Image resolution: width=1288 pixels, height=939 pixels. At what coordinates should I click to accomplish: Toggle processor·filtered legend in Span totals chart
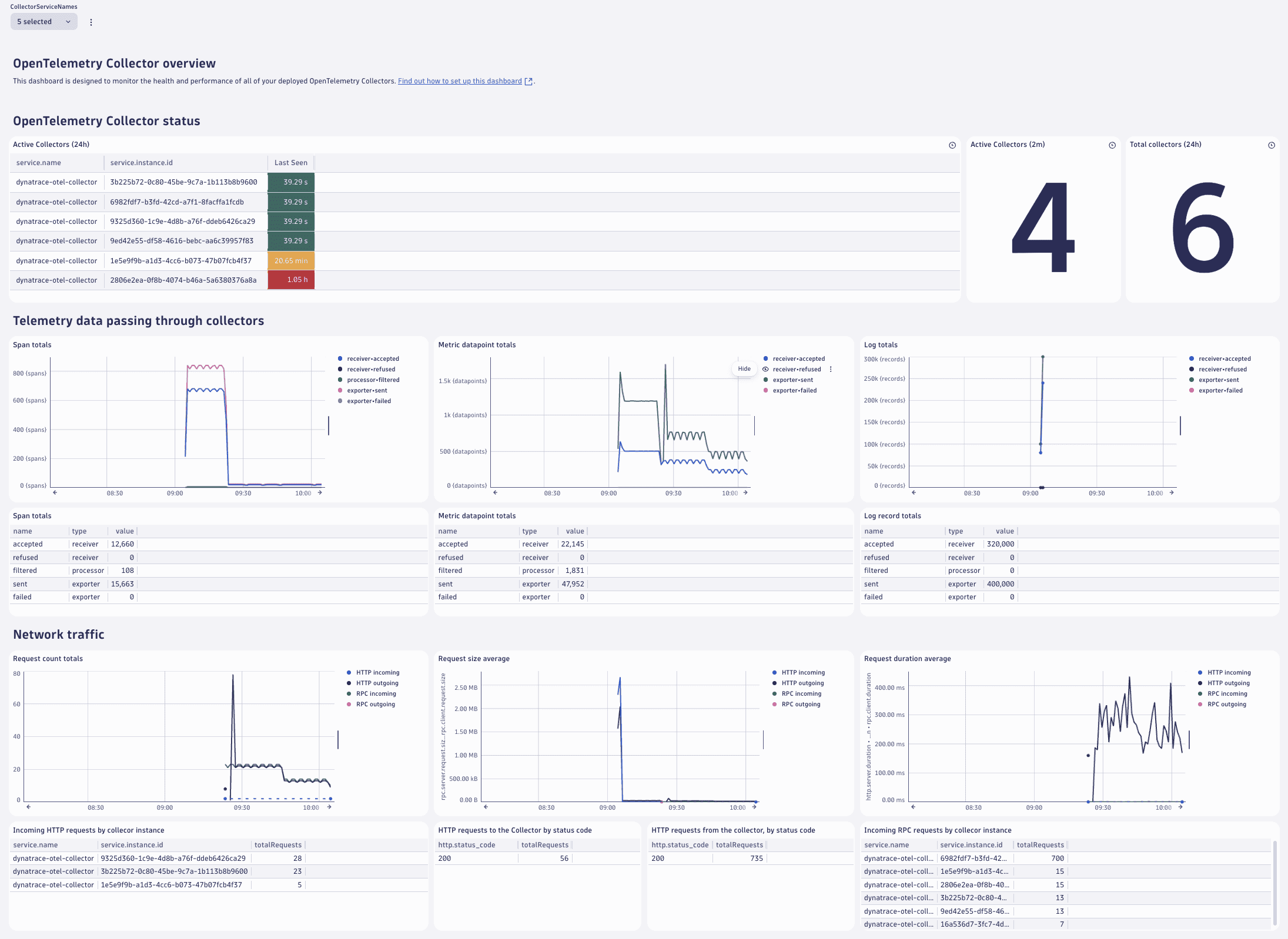click(x=373, y=380)
